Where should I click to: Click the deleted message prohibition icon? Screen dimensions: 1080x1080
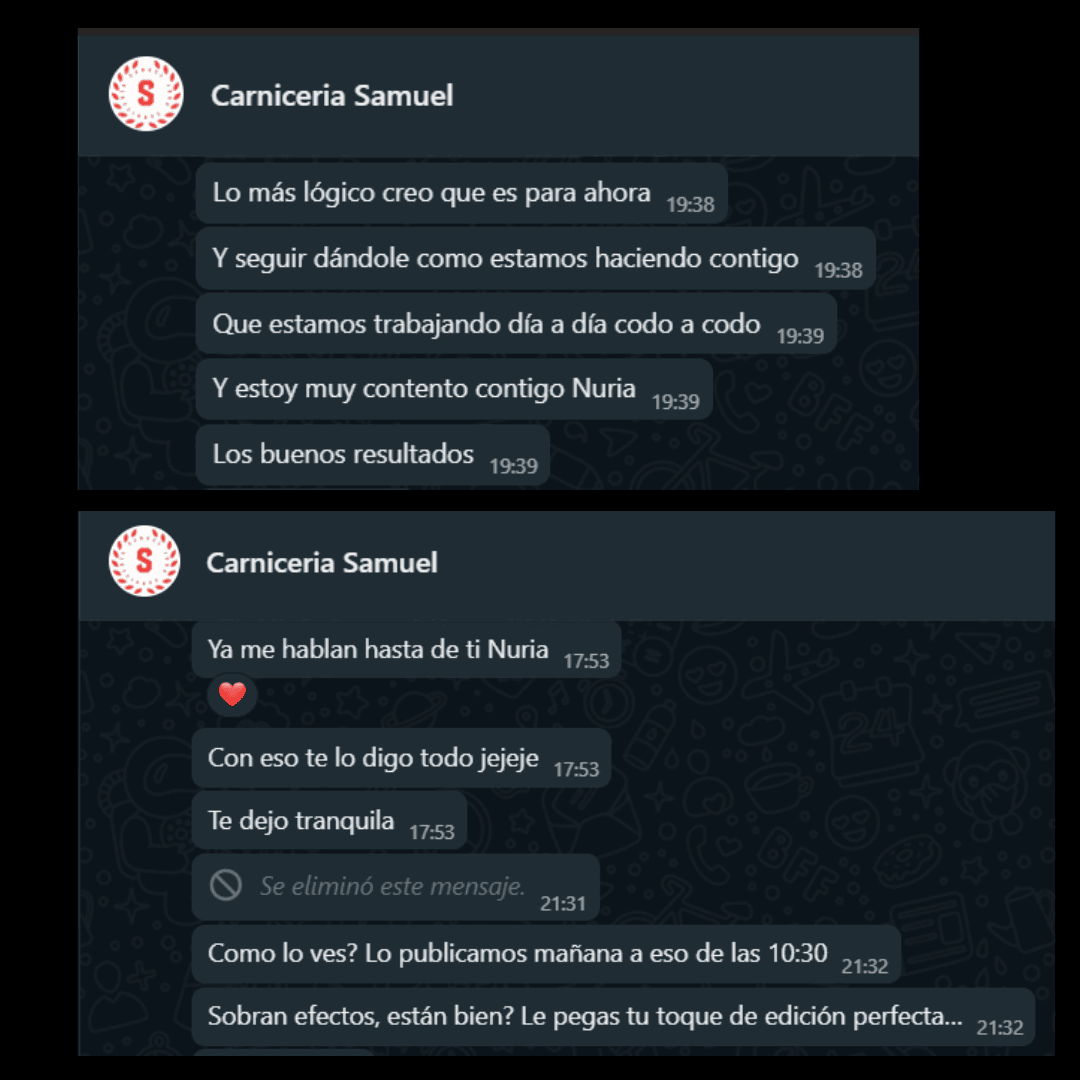(x=225, y=885)
